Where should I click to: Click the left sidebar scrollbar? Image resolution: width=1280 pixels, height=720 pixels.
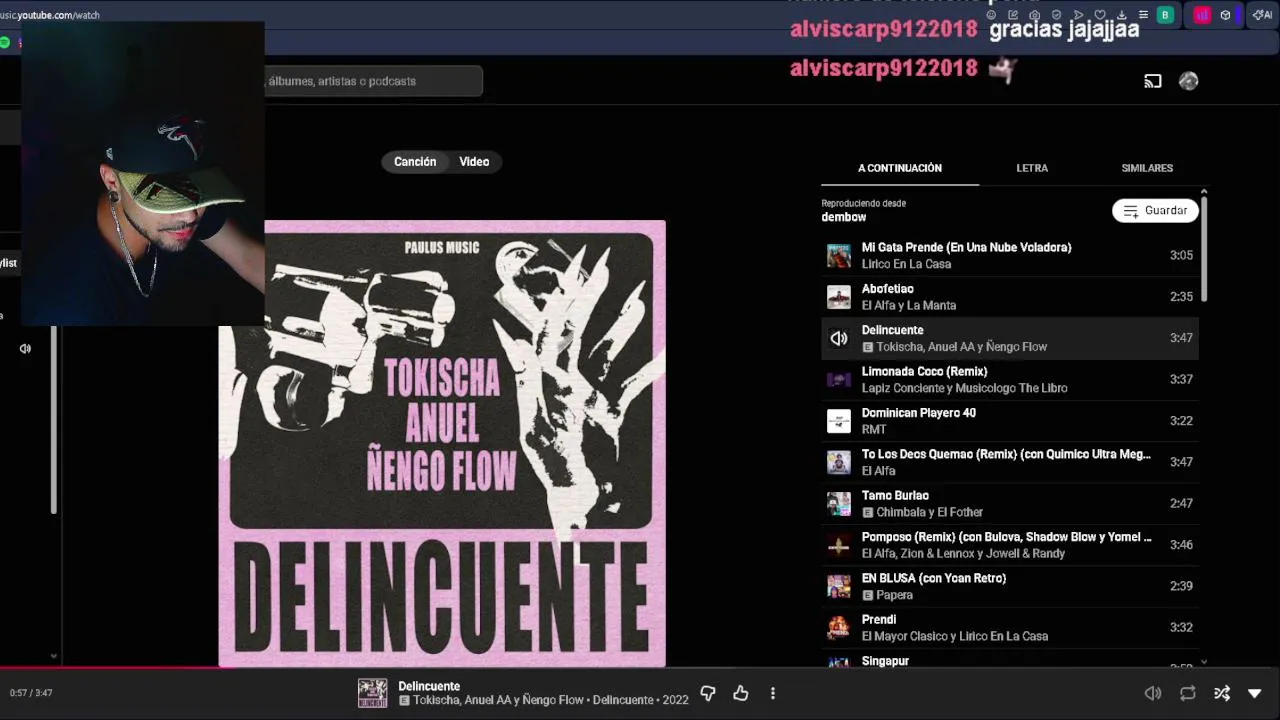point(53,420)
